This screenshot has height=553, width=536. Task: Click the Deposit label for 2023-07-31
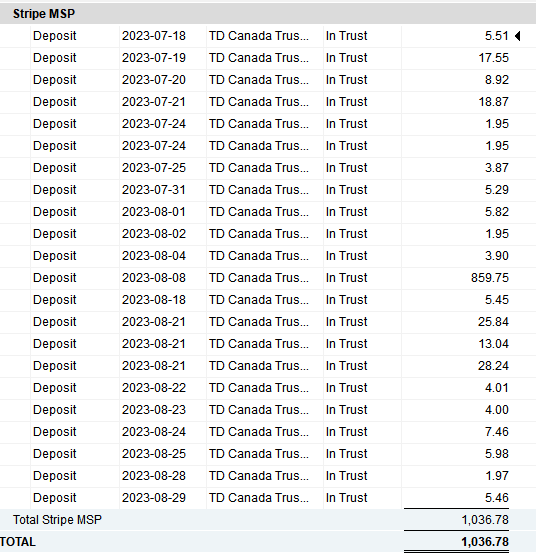click(55, 190)
